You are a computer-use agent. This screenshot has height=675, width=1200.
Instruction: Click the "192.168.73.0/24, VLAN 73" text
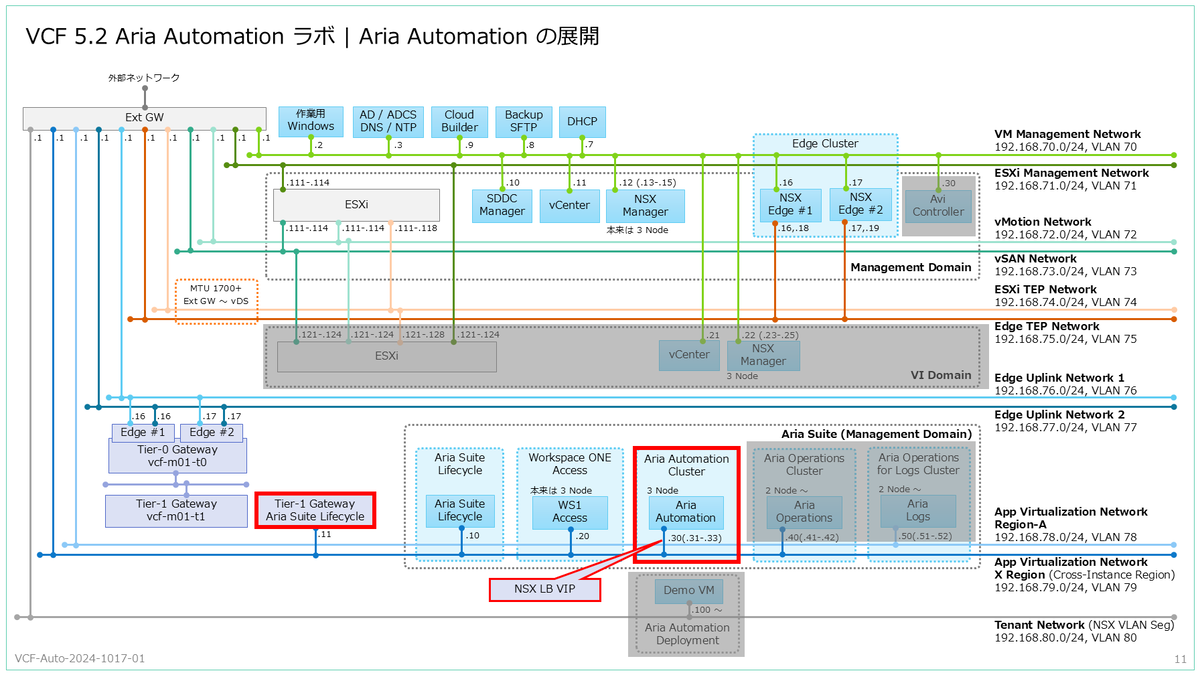[x=1065, y=272]
